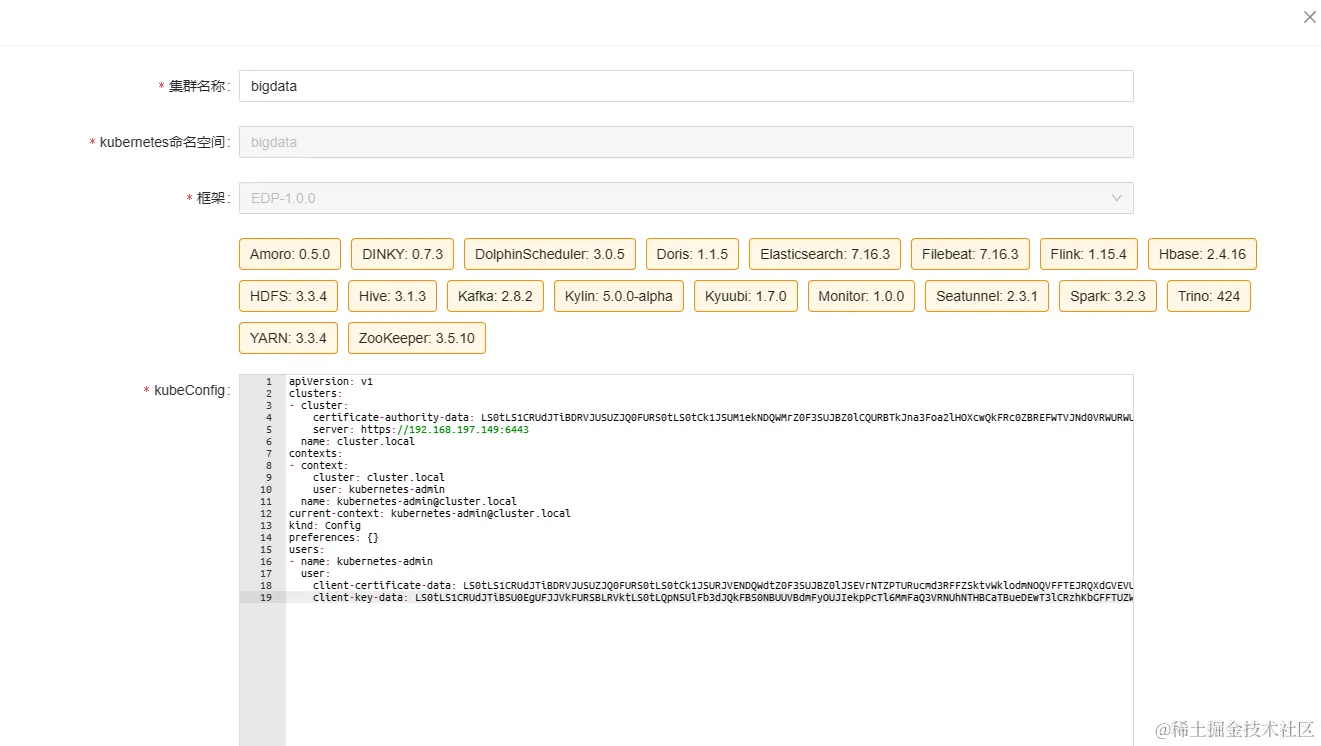Click the 'users:' line in the editor
This screenshot has width=1321, height=746.
tap(307, 550)
